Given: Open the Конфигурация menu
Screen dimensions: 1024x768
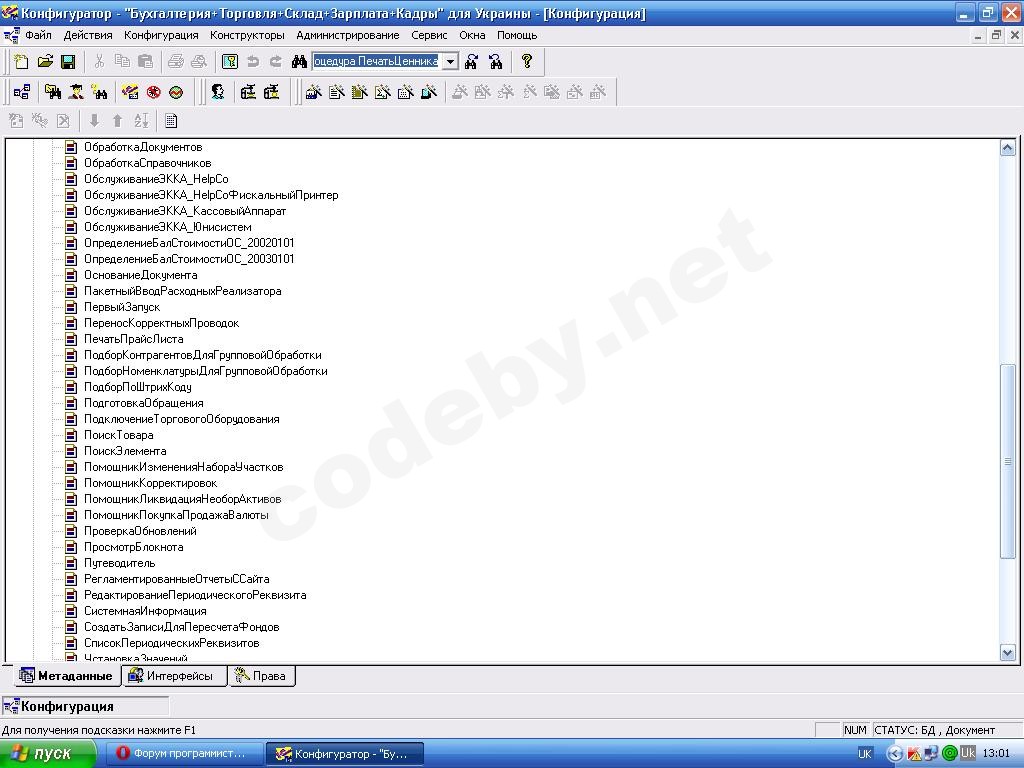Looking at the screenshot, I should [161, 35].
